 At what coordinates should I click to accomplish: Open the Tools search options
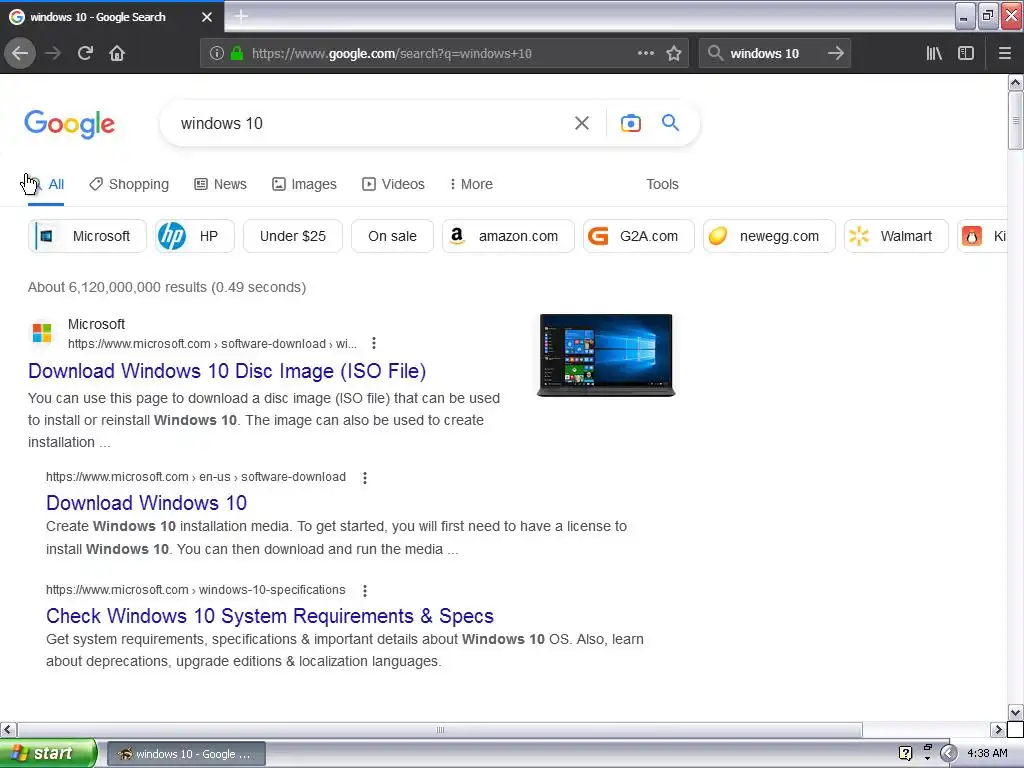click(x=662, y=184)
